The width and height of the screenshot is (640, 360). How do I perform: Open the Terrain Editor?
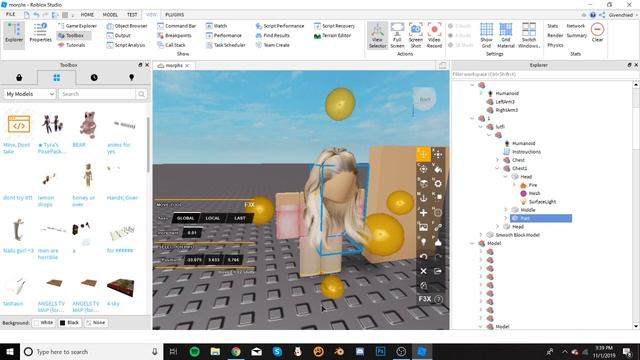(x=333, y=36)
